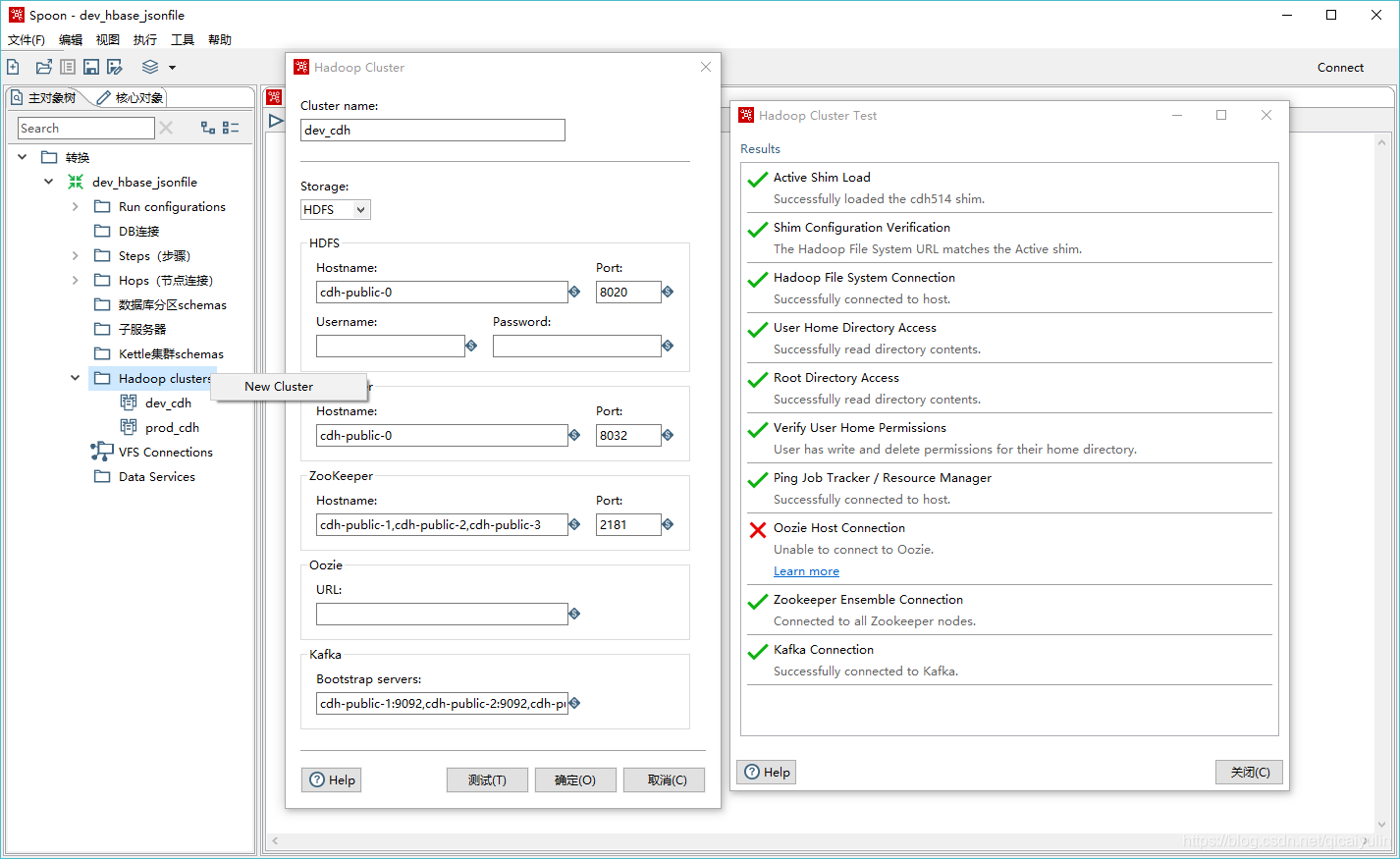Create a new file with the New icon
The height and width of the screenshot is (859, 1400).
click(x=13, y=66)
